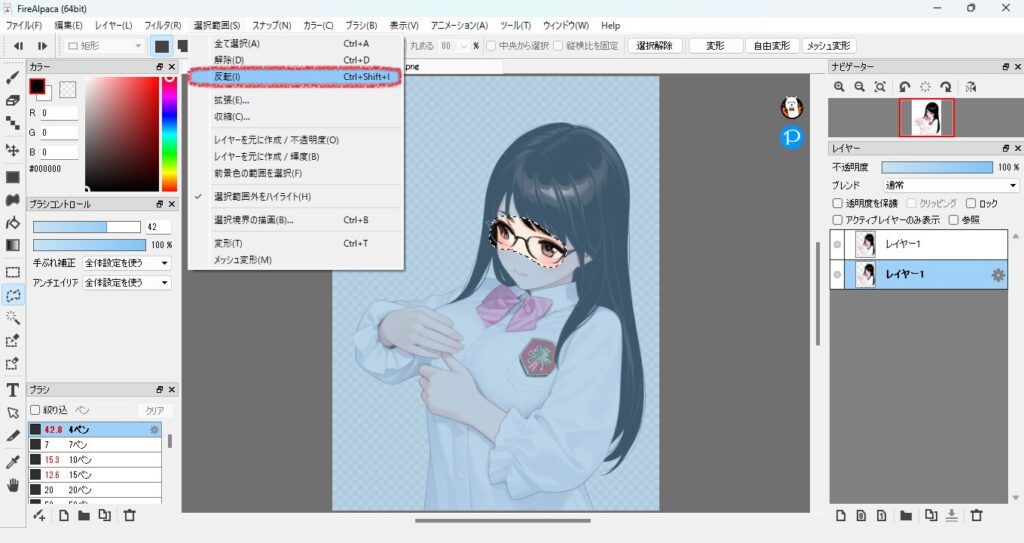1024x543 pixels.
Task: Click the navigator zoom in icon
Action: click(x=839, y=87)
